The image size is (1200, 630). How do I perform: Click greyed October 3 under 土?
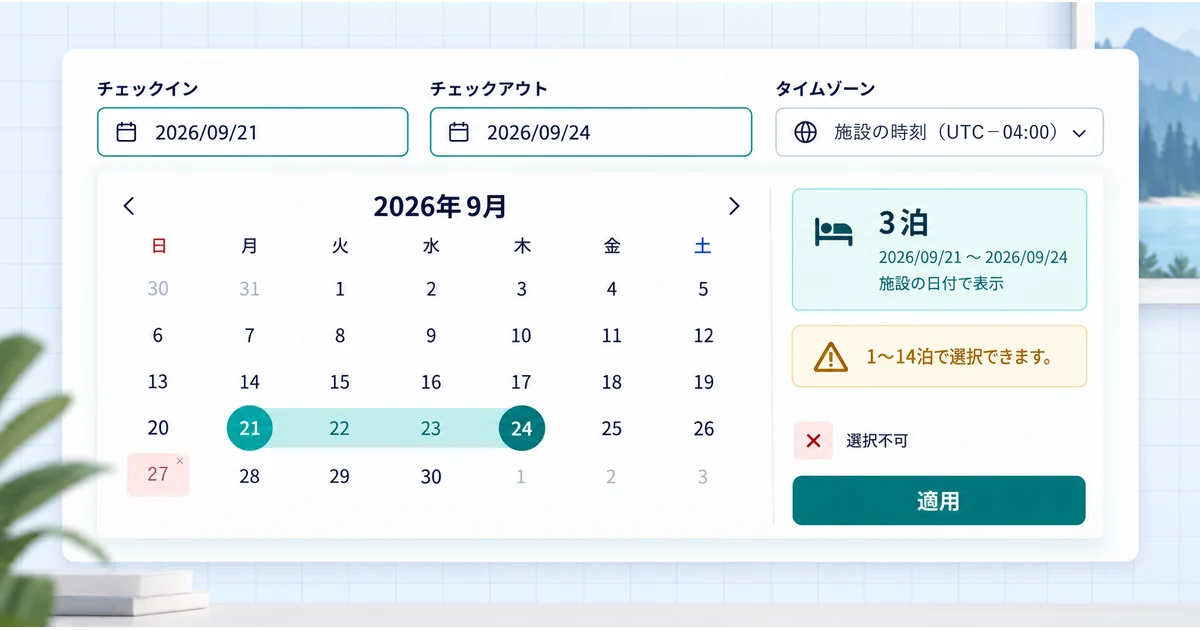pos(704,476)
